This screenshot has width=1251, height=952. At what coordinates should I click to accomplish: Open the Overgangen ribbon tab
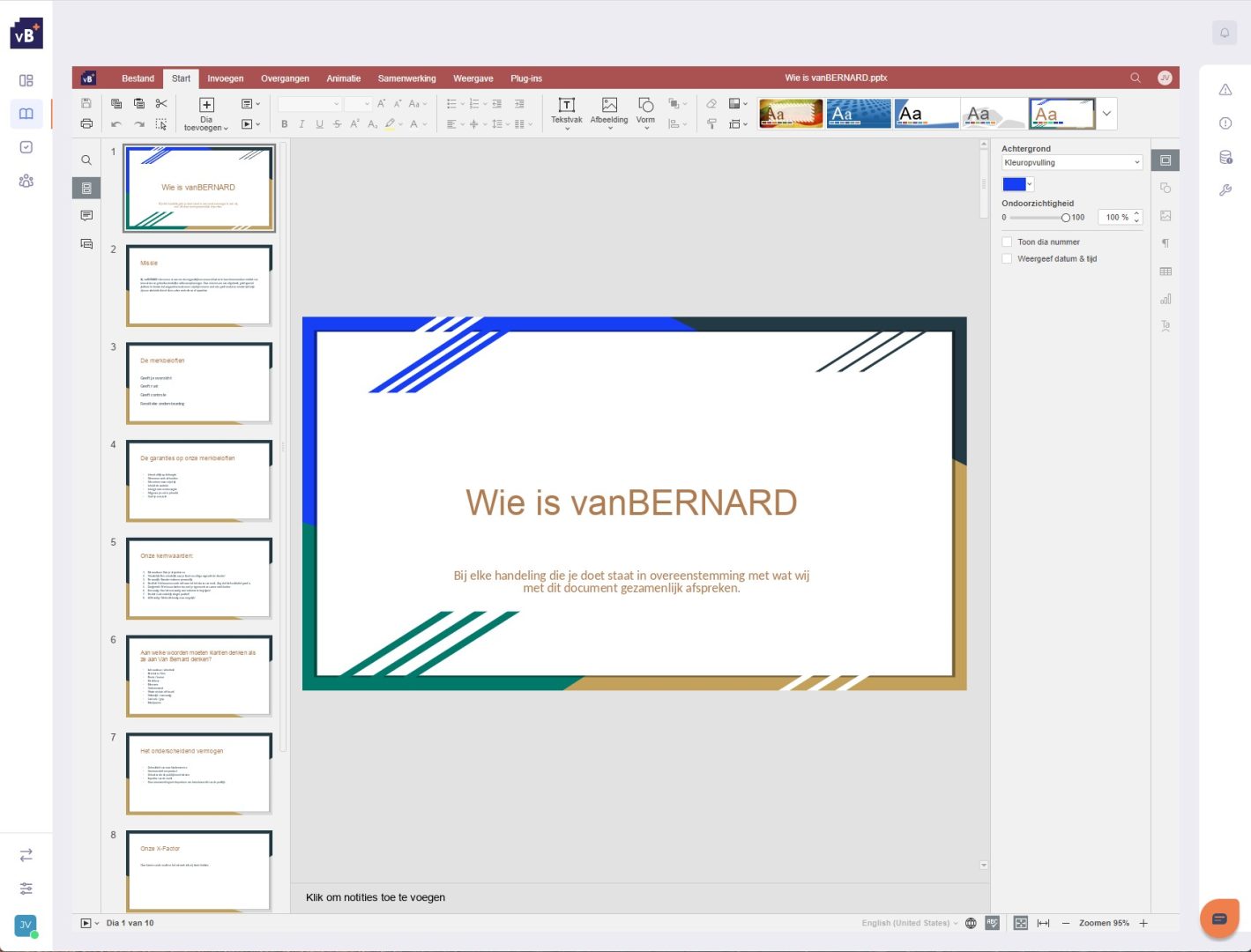(284, 78)
